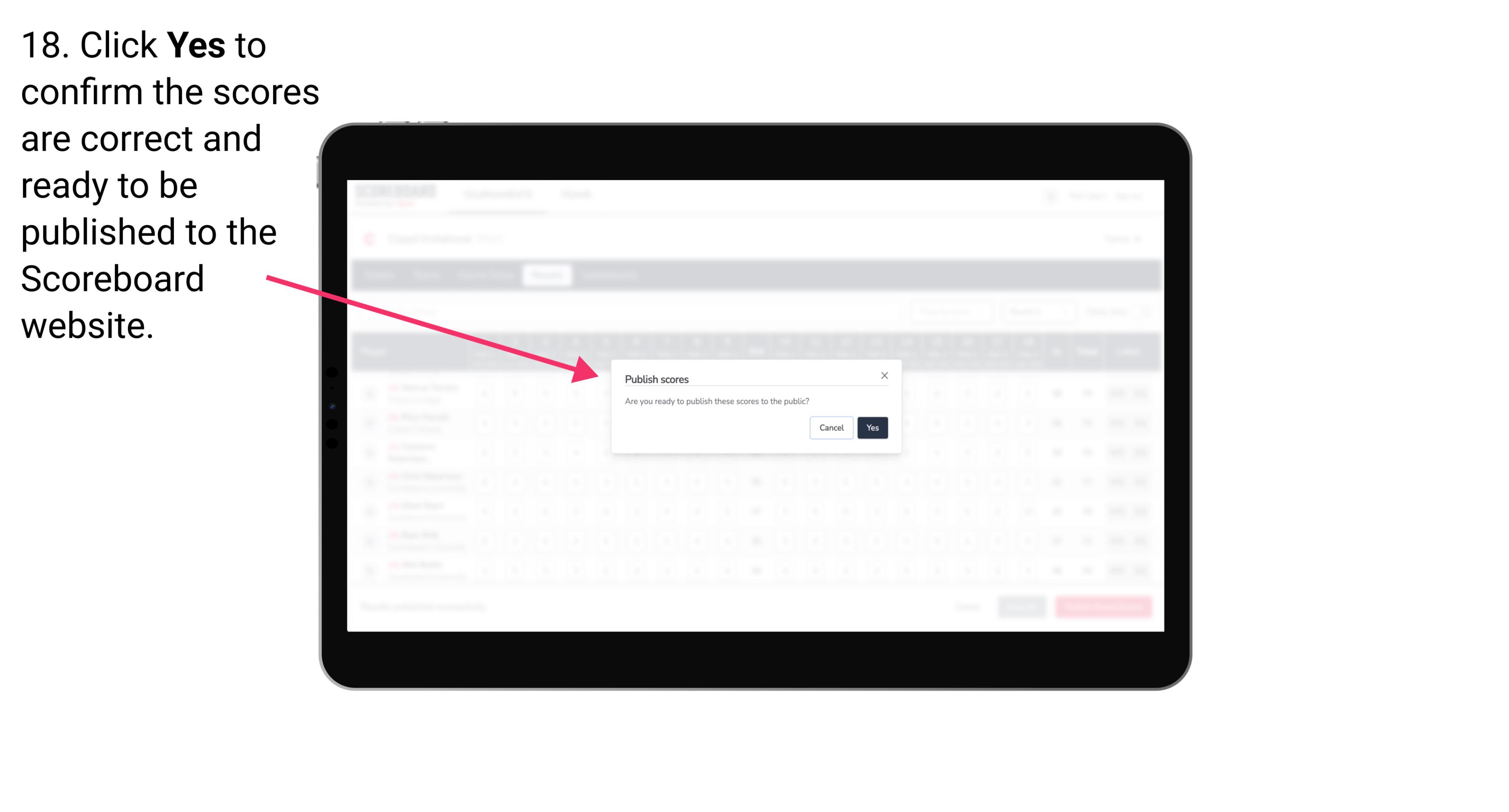Close the Publish scores dialog
1509x812 pixels.
tap(884, 376)
